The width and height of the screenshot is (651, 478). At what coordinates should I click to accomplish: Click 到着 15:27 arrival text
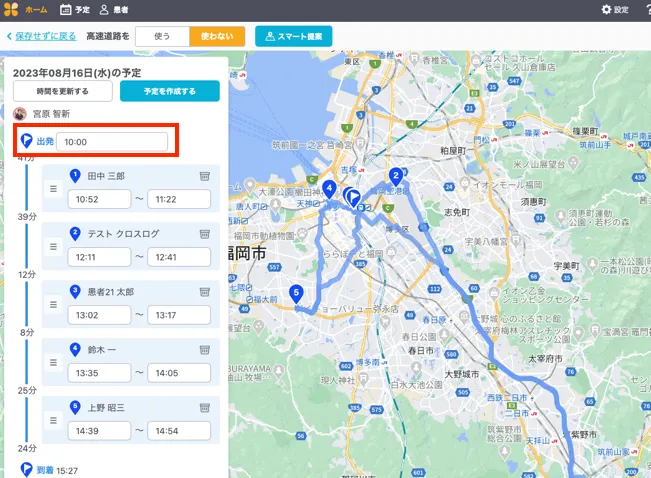click(57, 471)
